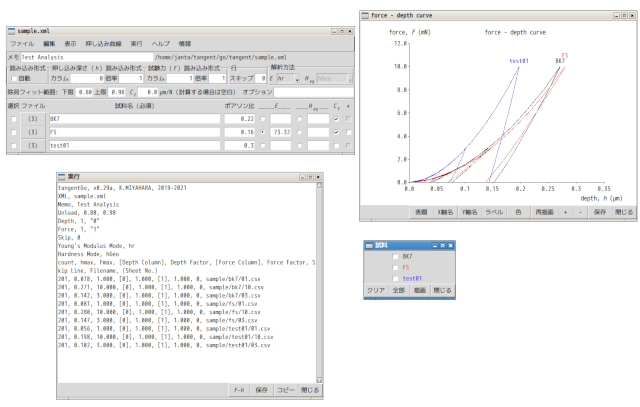Viewport: 640px width, 407px height.
Task: Expand the E analysis method dropdown (hr)
Action: [x=297, y=78]
